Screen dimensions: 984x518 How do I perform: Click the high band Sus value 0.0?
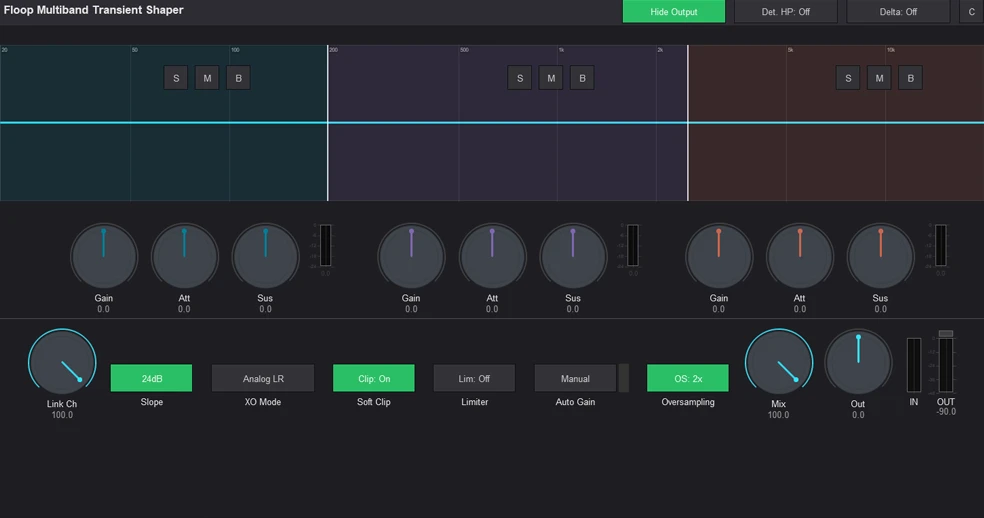click(x=880, y=309)
